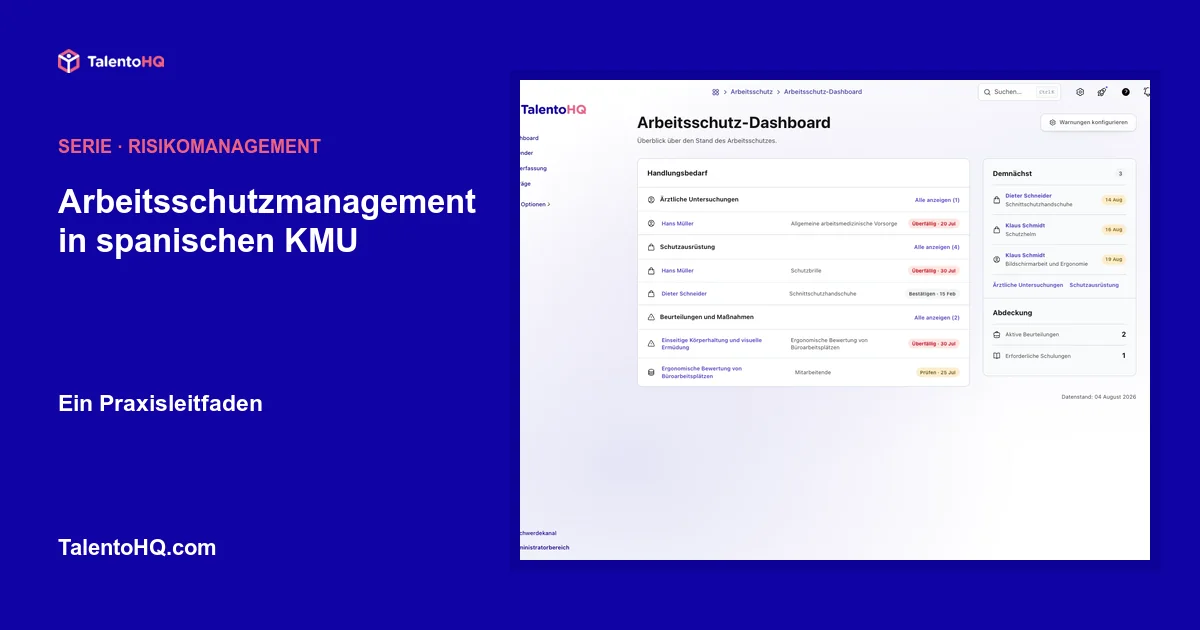Click the Beurteilungen und Maßnahmen warning icon
The height and width of the screenshot is (630, 1200).
coord(651,317)
